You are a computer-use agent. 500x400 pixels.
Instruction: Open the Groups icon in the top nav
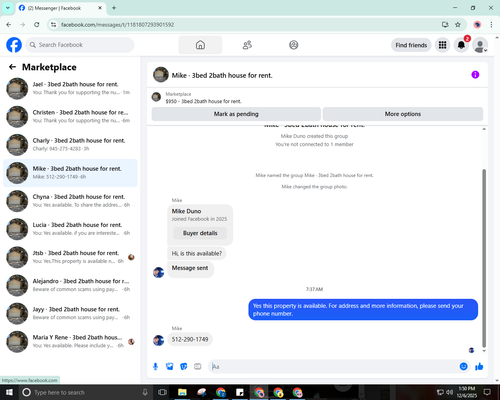[x=293, y=45]
